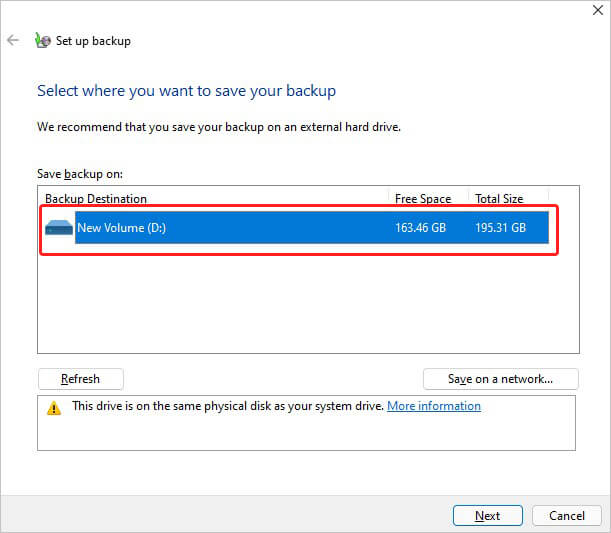Click the back arrow icon

tap(13, 40)
